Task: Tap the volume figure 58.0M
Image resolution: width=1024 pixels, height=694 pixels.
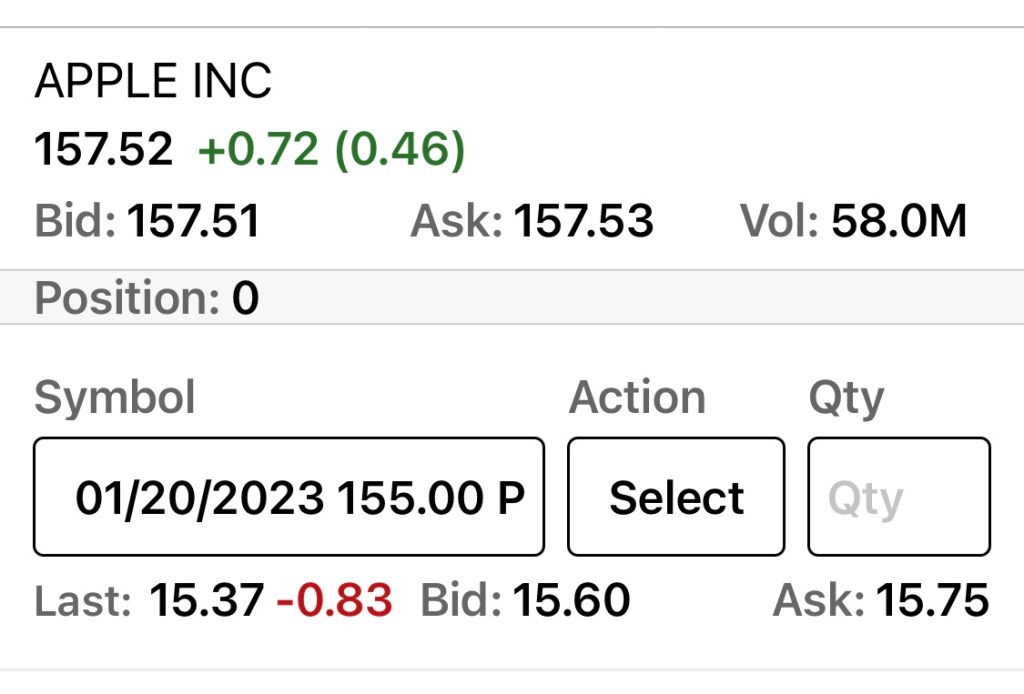Action: [x=899, y=221]
